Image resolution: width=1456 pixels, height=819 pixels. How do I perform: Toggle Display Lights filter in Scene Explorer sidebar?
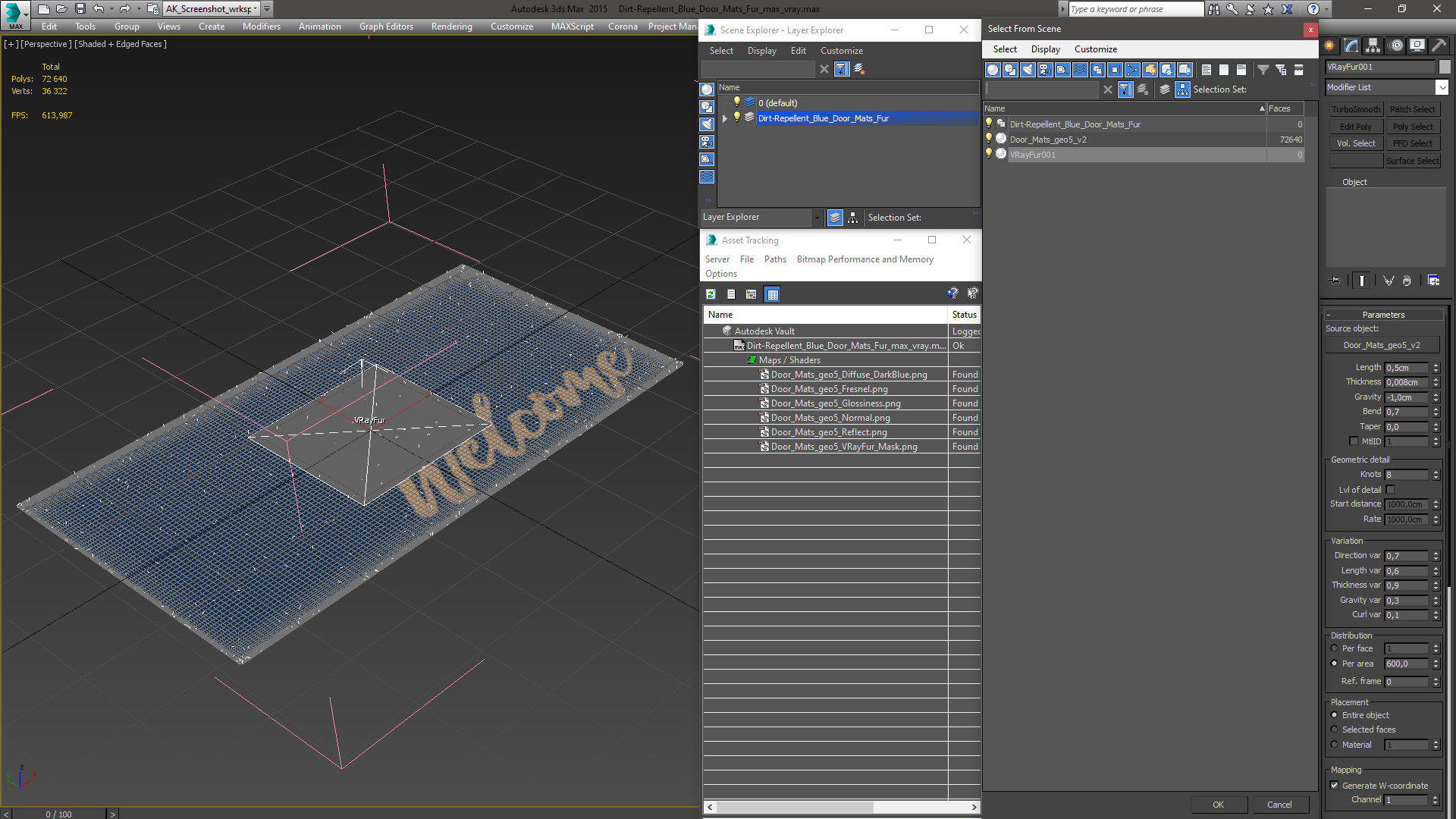pyautogui.click(x=707, y=124)
